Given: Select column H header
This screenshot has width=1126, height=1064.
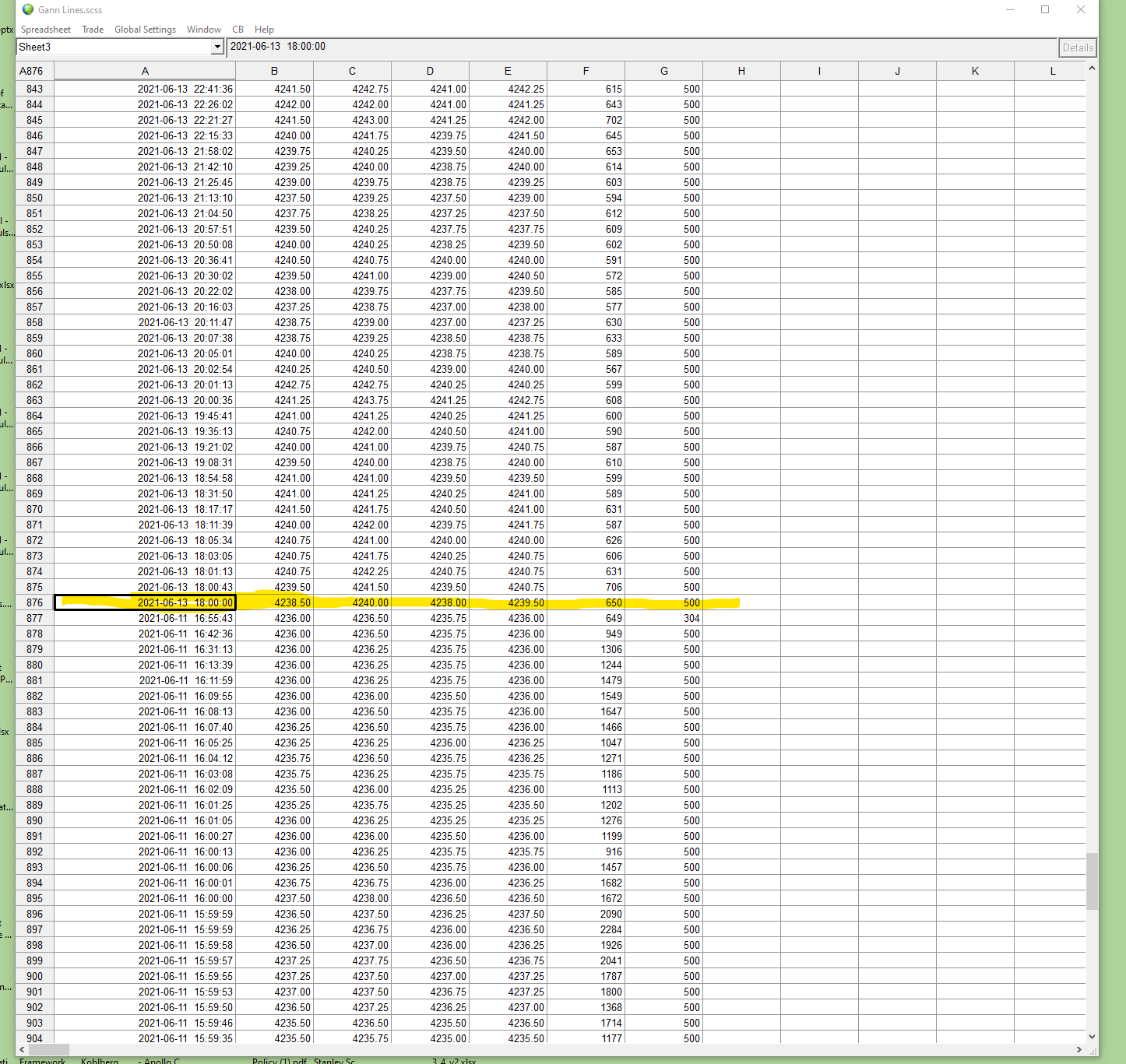Looking at the screenshot, I should (741, 71).
